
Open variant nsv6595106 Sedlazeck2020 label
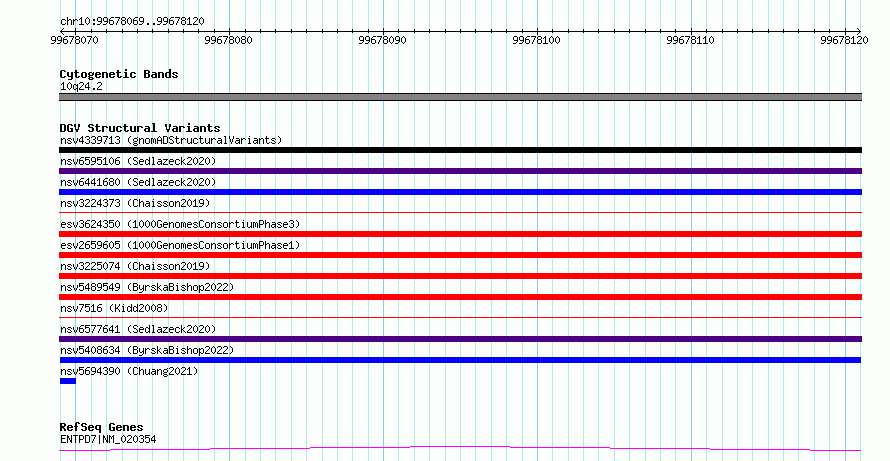pos(138,161)
